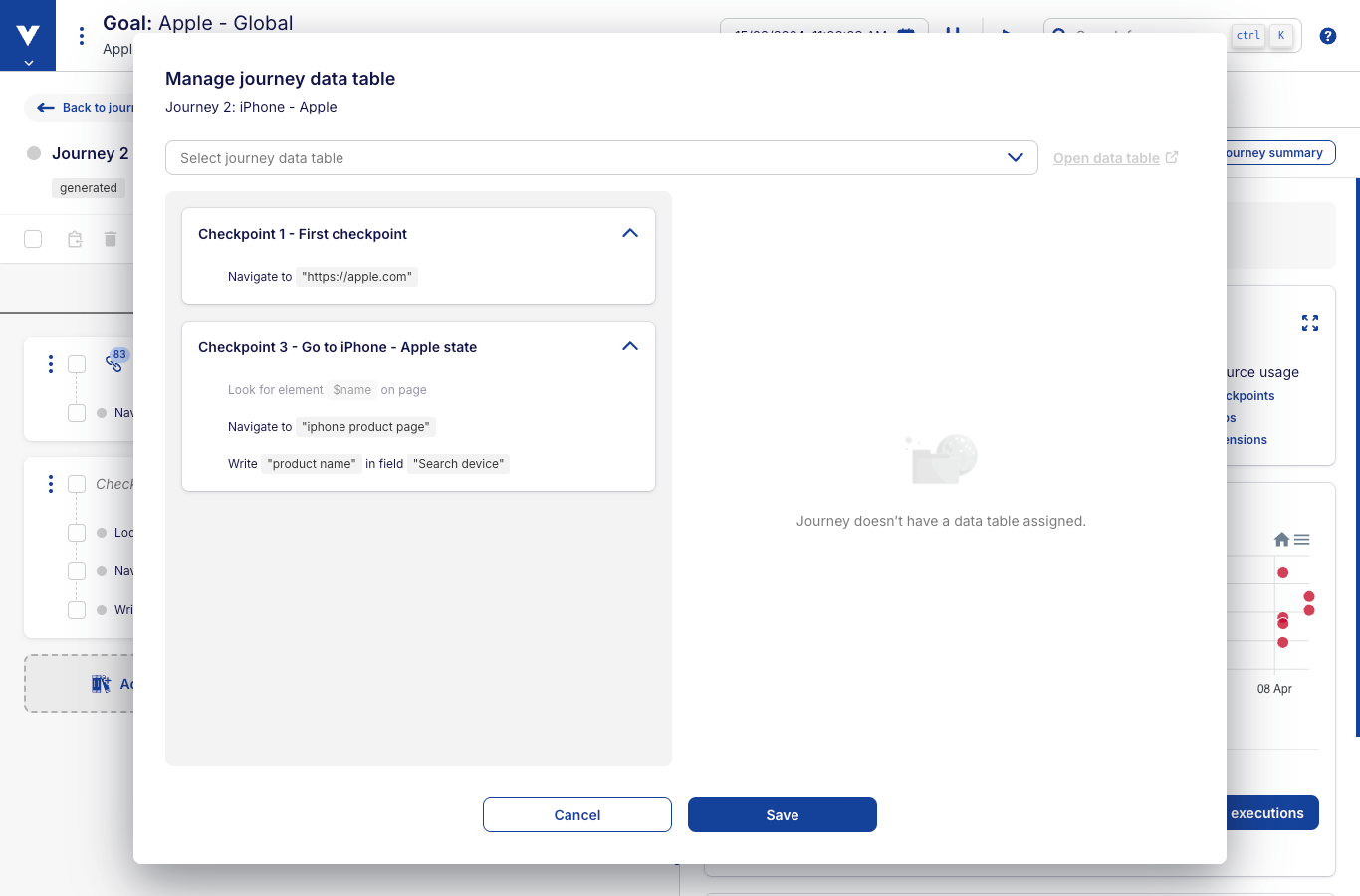Toggle checkbox of the Wri step
1360x896 pixels.
pyautogui.click(x=77, y=610)
